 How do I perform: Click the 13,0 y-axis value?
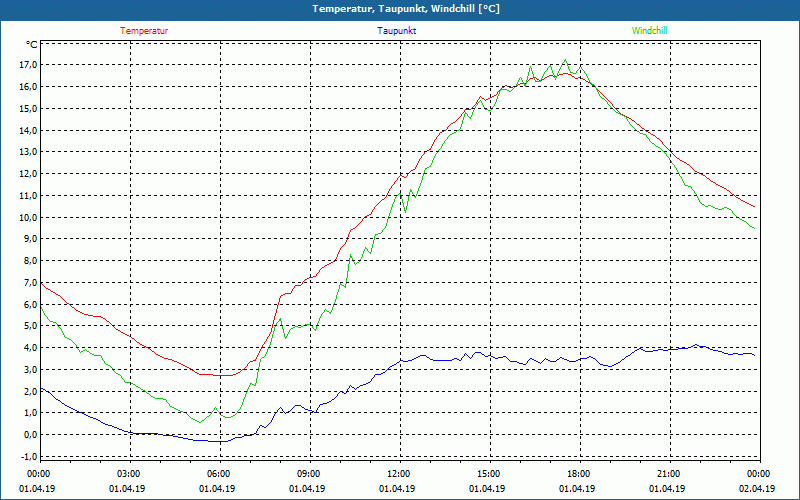pos(28,152)
